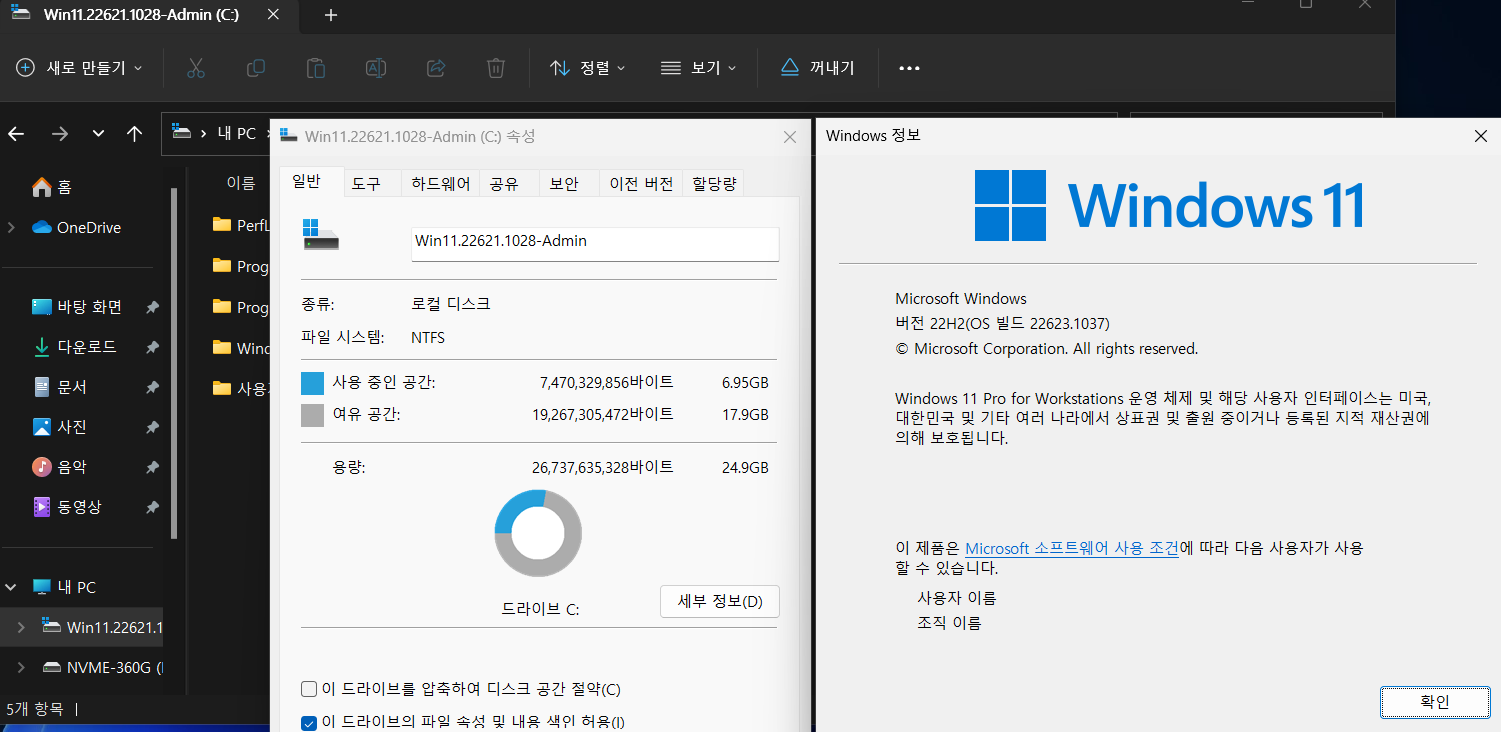Go up one folder level arrow
Viewport: 1501px width, 732px height.
[x=135, y=133]
